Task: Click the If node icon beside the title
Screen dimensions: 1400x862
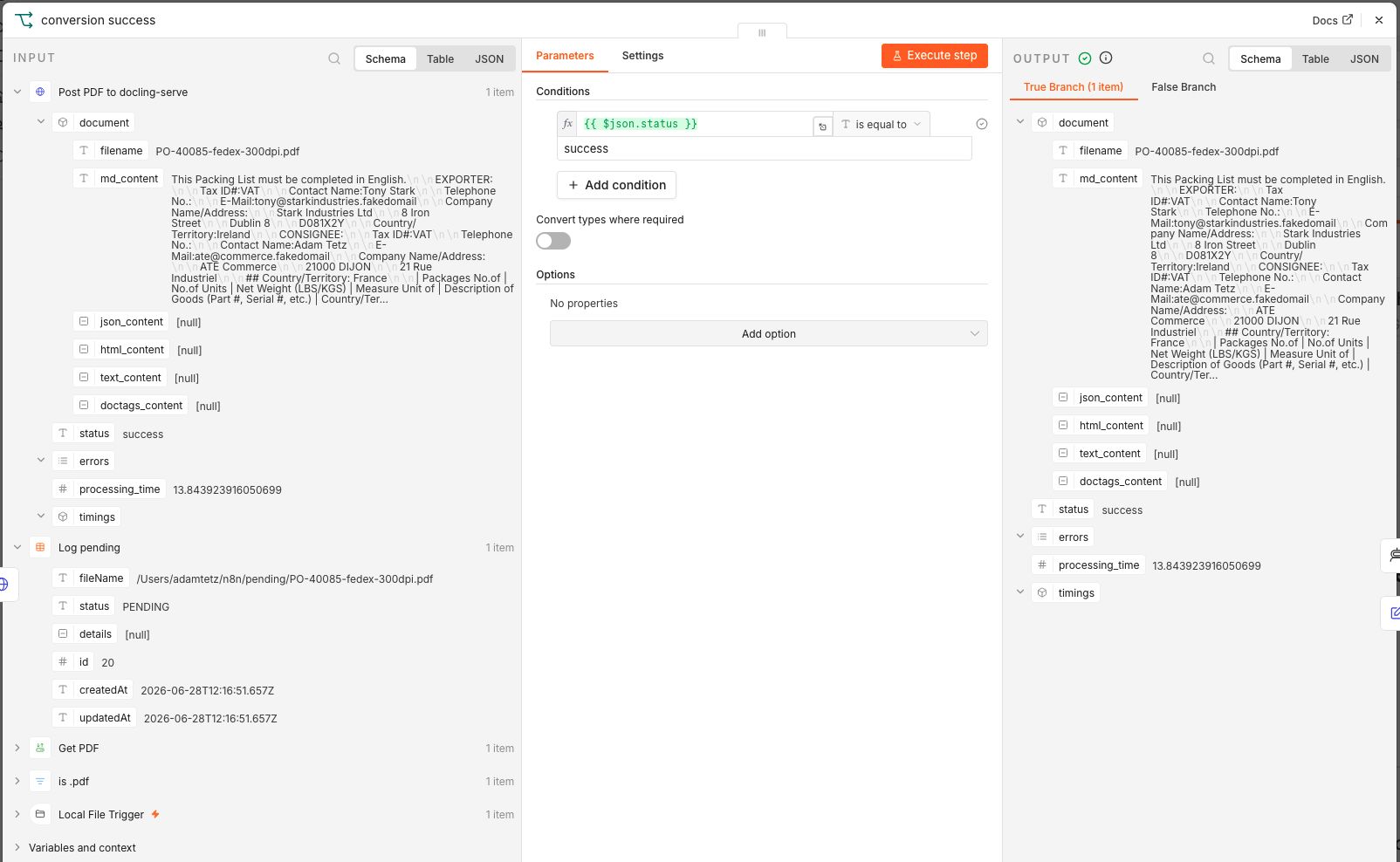Action: click(x=24, y=20)
